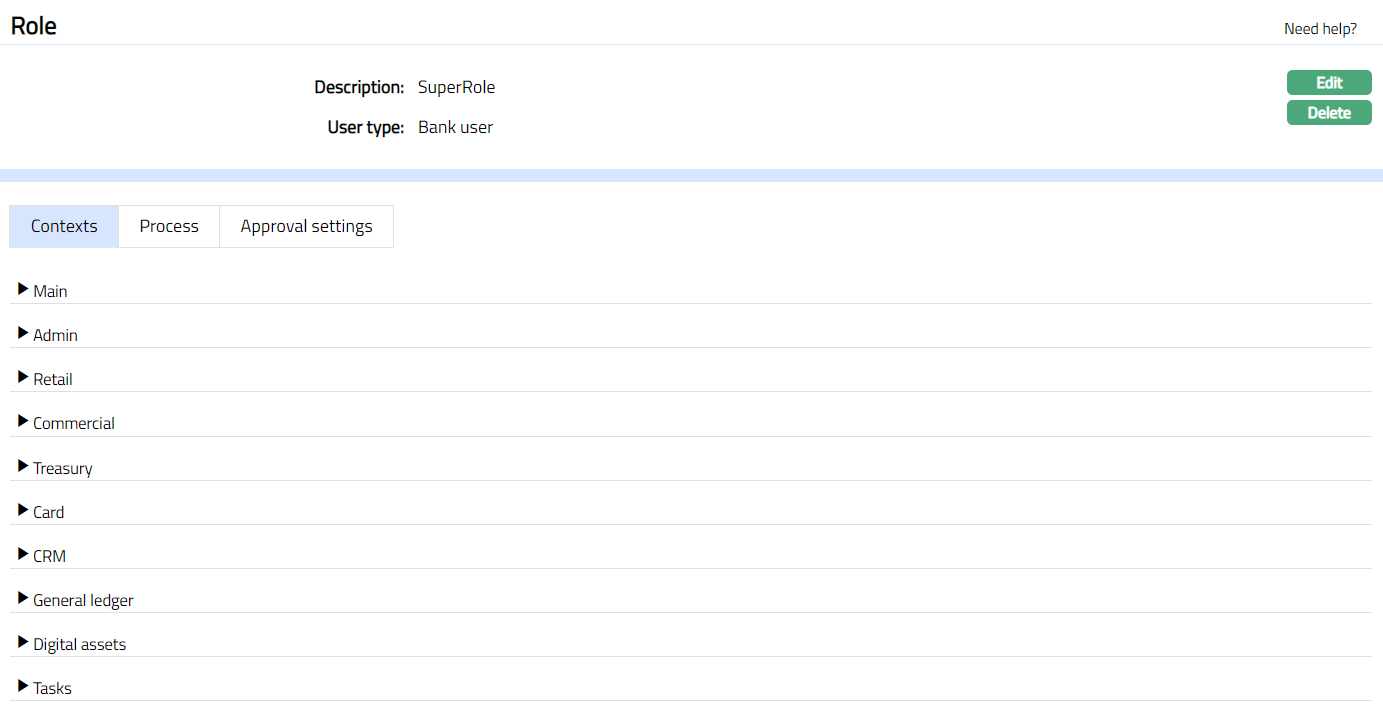The image size is (1383, 713).
Task: Click the triangle icon beside CRM
Action: pyautogui.click(x=24, y=555)
